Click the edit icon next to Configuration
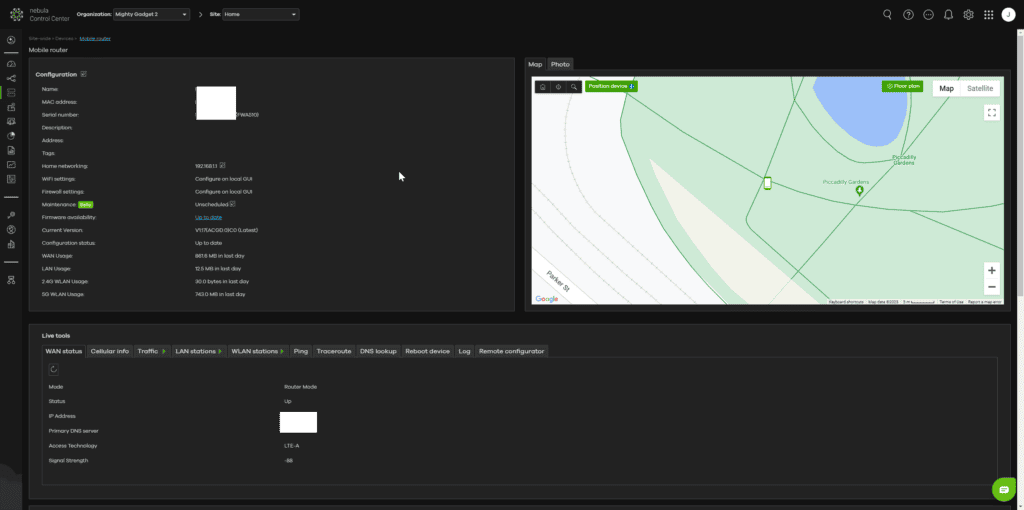Viewport: 1024px width, 510px height. 84,74
